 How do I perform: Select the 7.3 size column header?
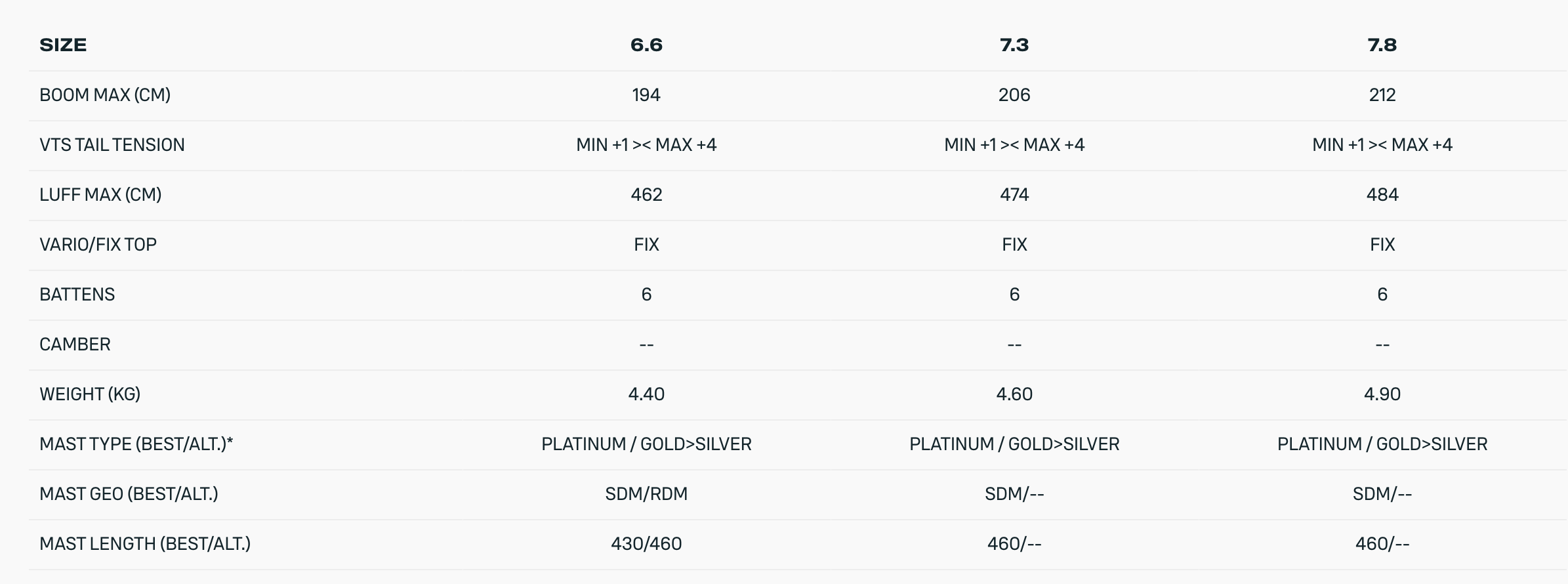[x=1014, y=45]
